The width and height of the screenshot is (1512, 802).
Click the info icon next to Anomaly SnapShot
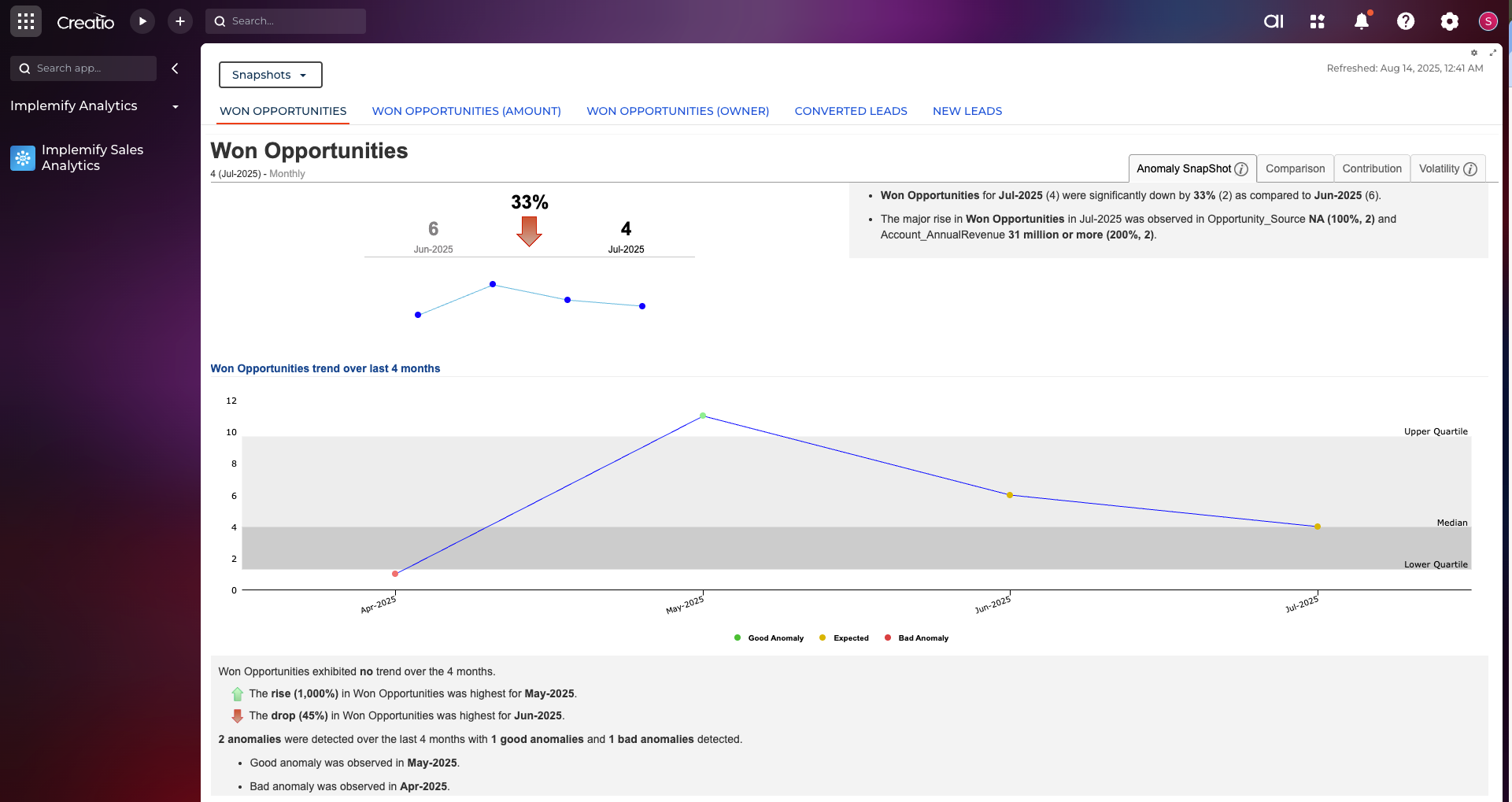[1241, 169]
